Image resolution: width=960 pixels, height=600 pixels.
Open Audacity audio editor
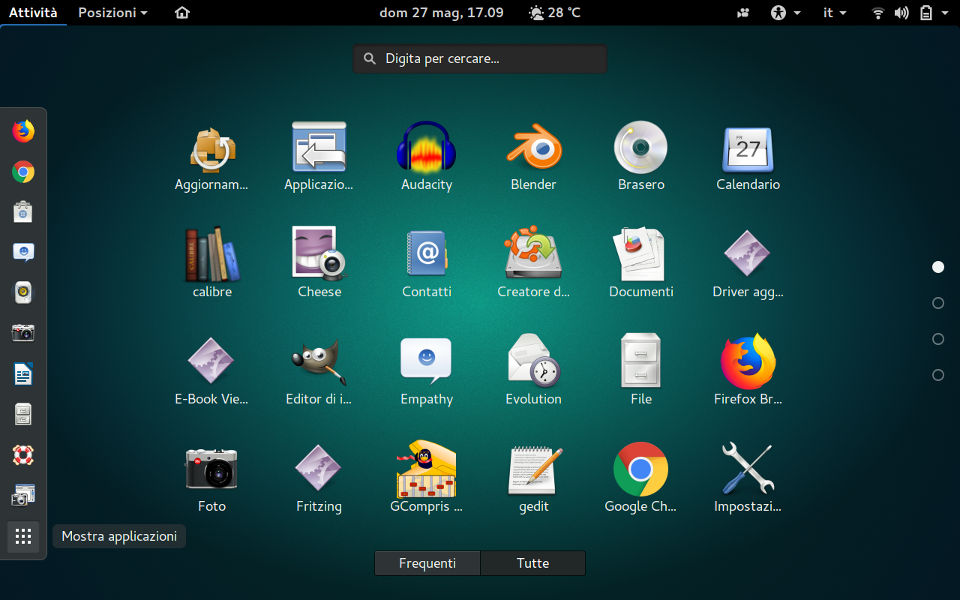[x=426, y=158]
